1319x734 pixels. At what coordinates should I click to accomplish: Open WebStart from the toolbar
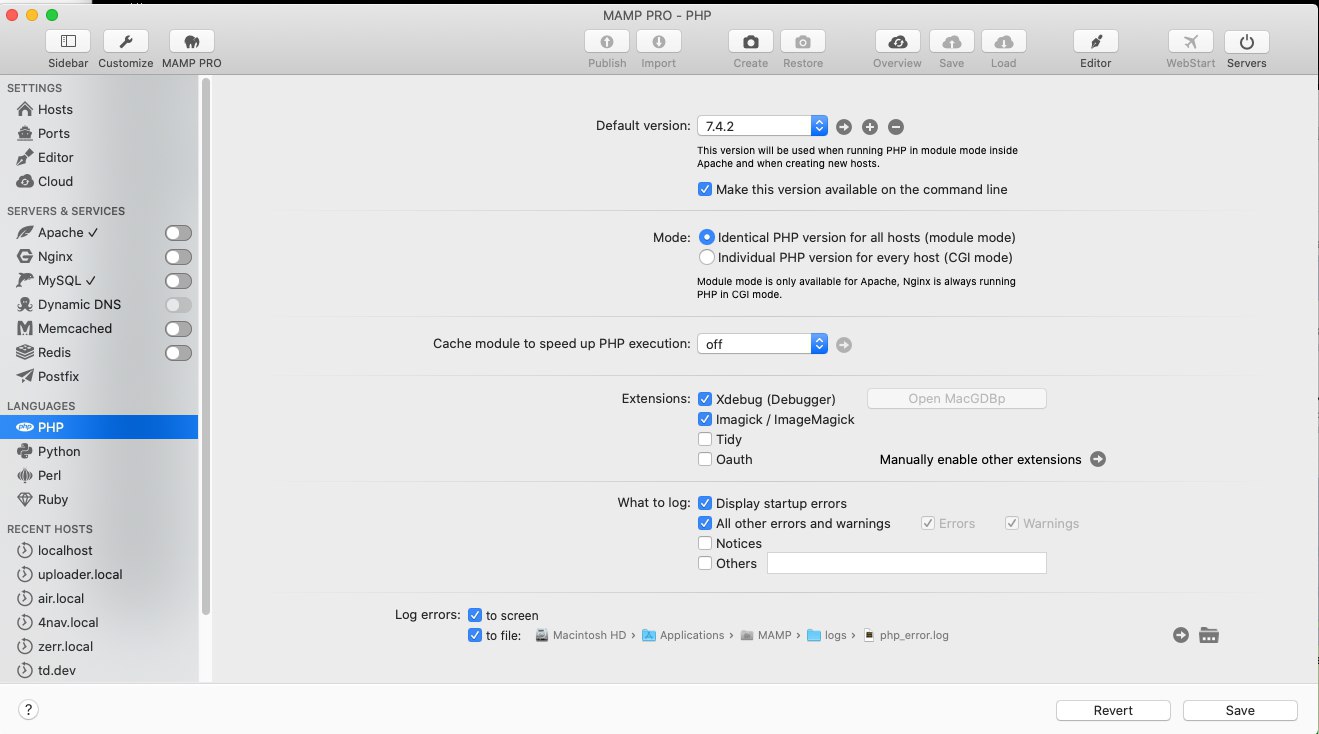point(1191,42)
